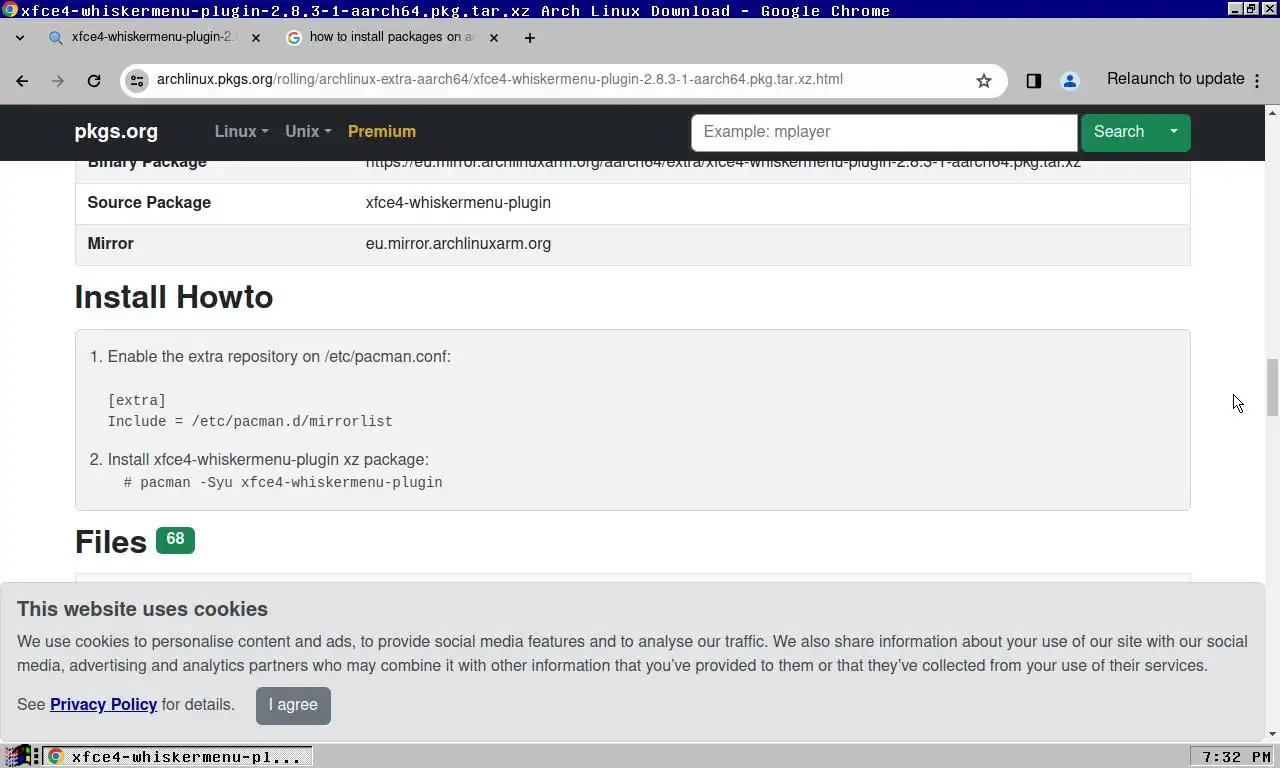The image size is (1280, 768).
Task: Go back to the previous page
Action: pos(22,81)
